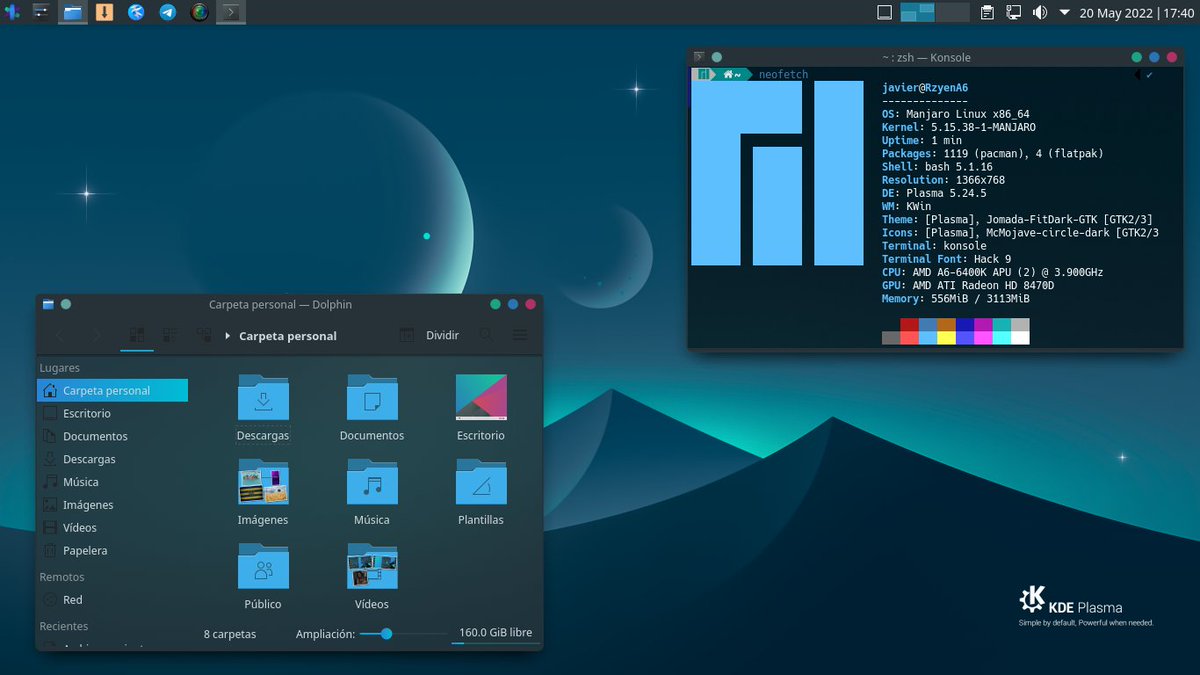Open the search icon in Dolphin toolbar

pos(485,336)
